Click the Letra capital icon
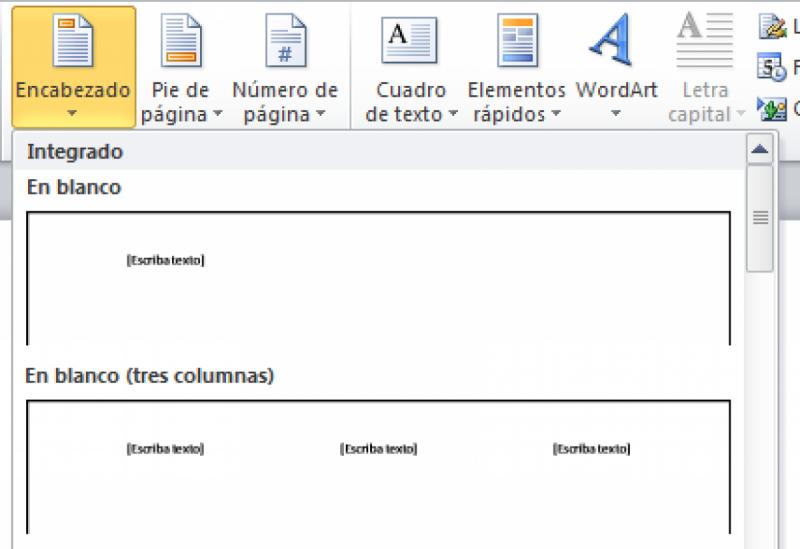The height and width of the screenshot is (549, 800). (705, 41)
